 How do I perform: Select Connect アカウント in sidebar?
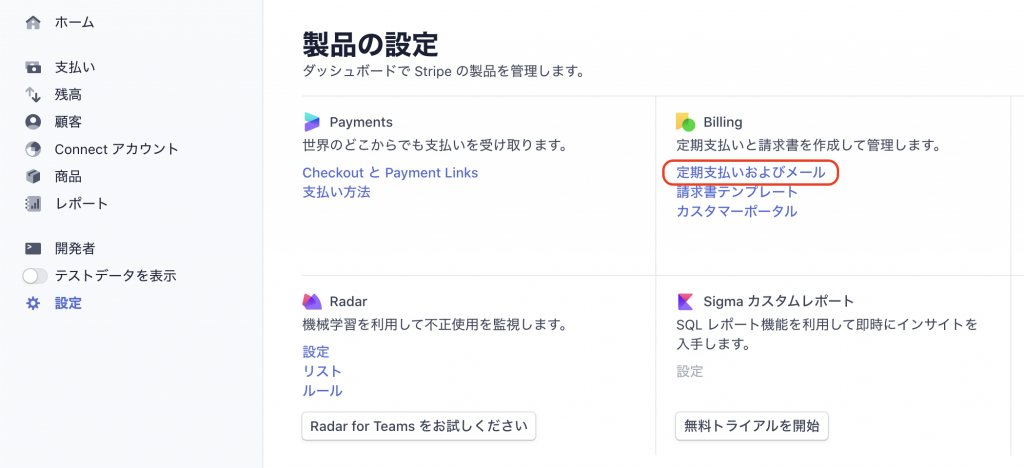click(116, 149)
